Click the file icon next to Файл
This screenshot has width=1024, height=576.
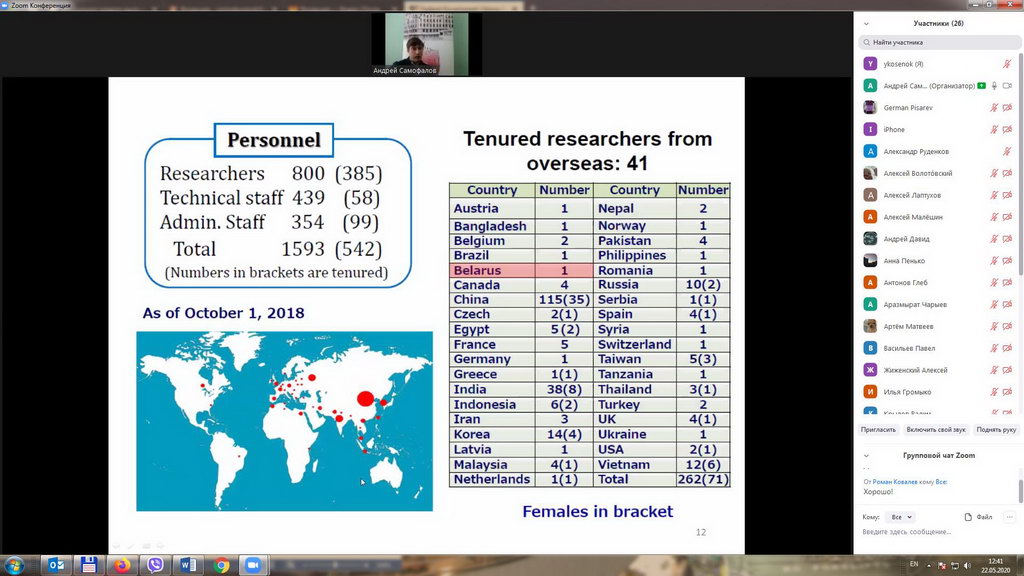[x=968, y=517]
